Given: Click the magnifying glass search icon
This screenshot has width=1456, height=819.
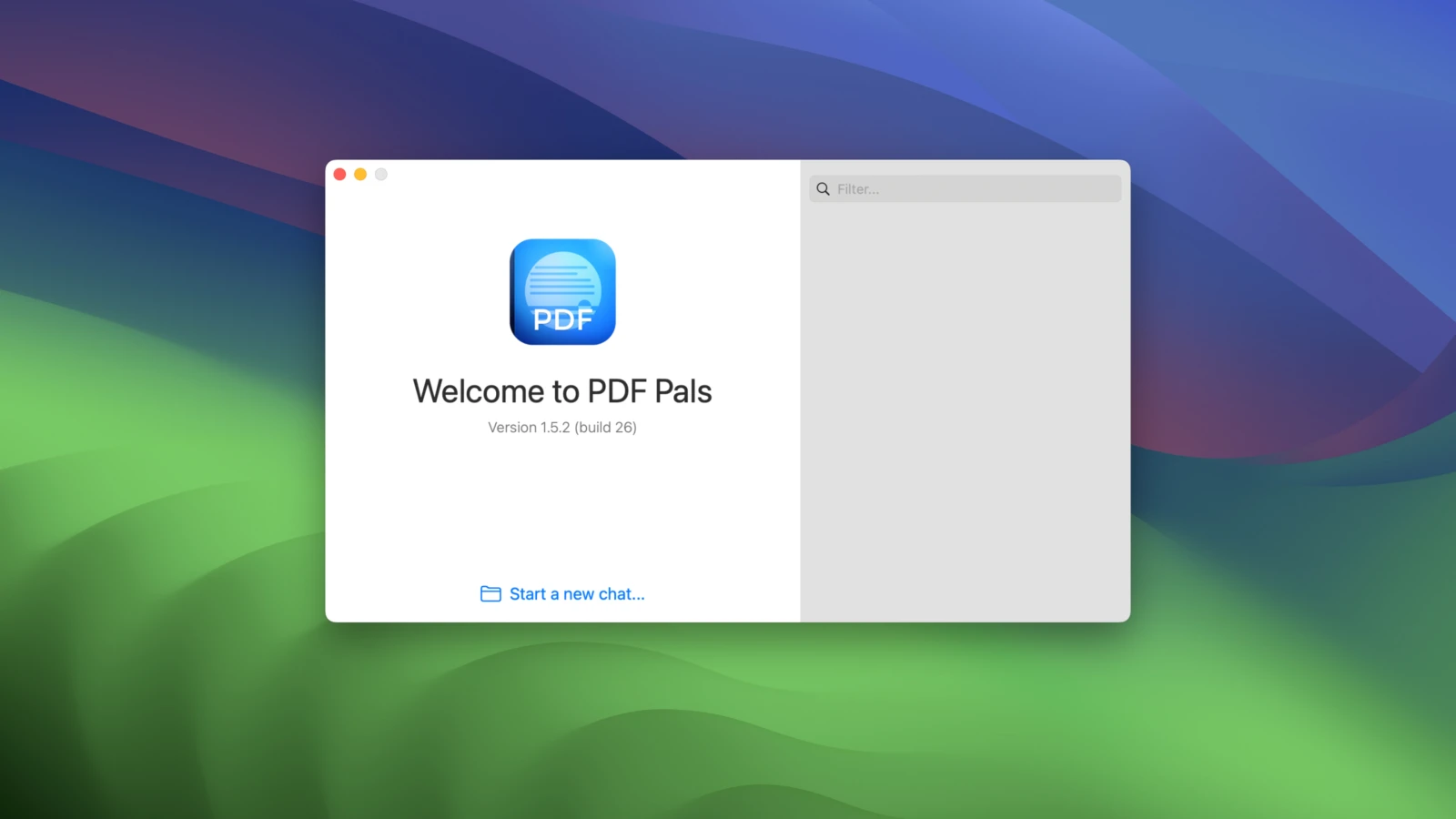Looking at the screenshot, I should pyautogui.click(x=823, y=189).
